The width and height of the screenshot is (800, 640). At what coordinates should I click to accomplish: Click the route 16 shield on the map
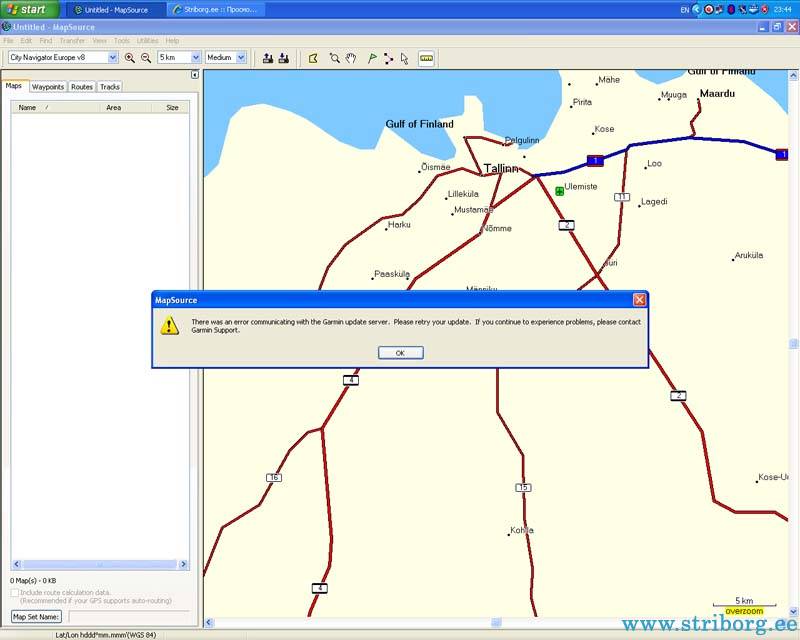274,478
